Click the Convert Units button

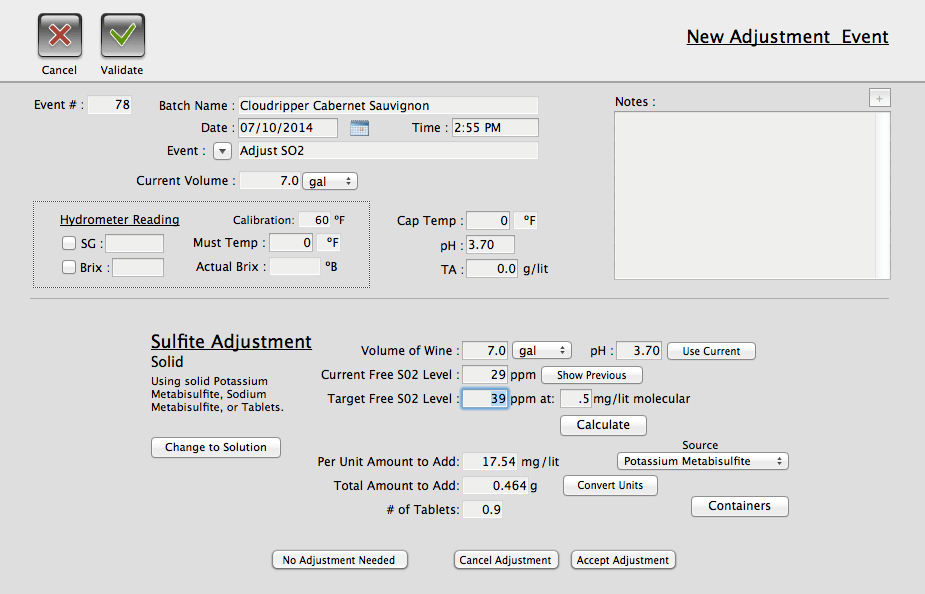610,485
